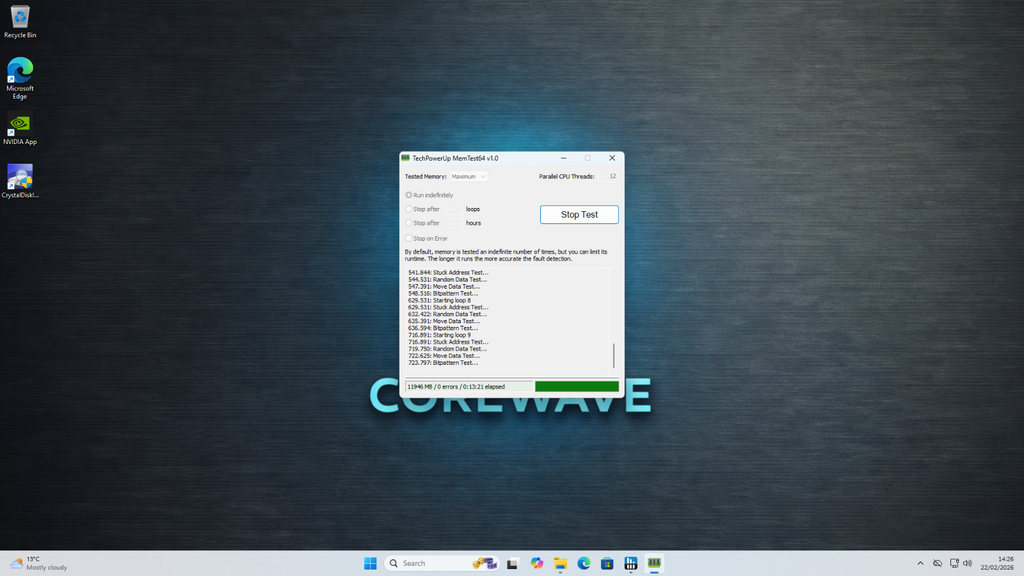This screenshot has width=1024, height=576.
Task: Enable the Stop on Error checkbox
Action: [x=409, y=238]
